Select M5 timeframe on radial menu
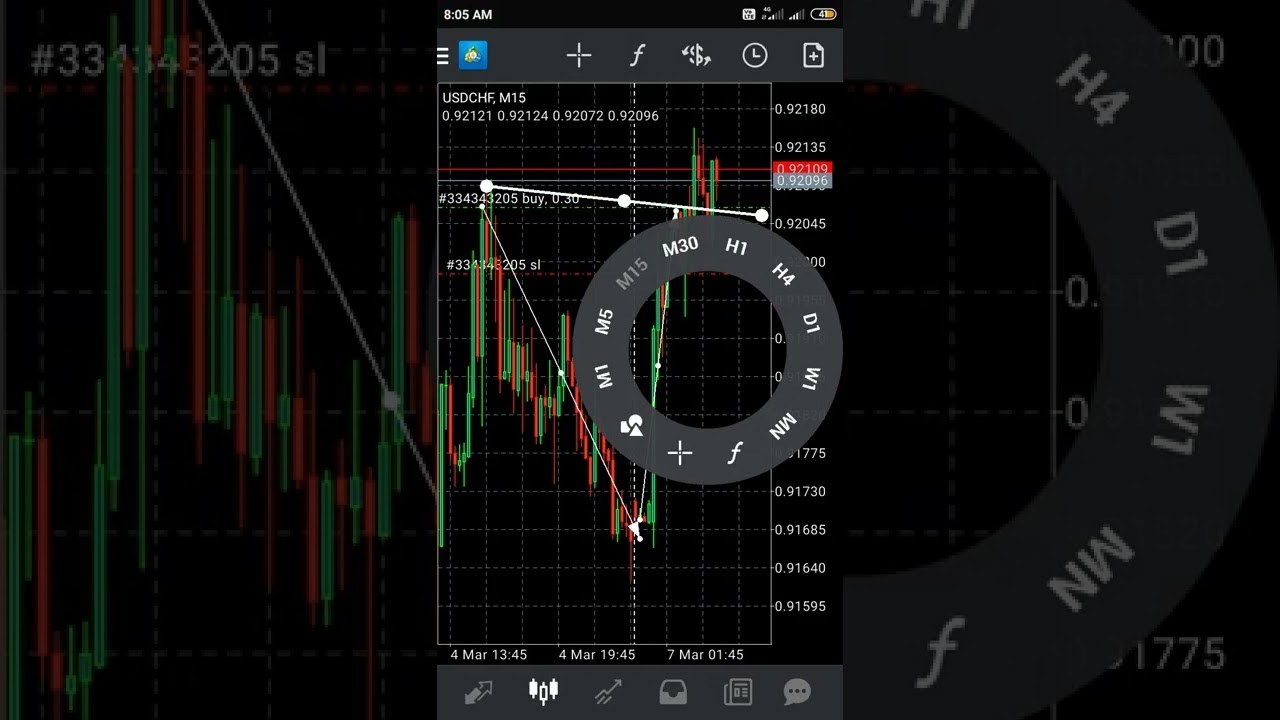The image size is (1280, 720). (x=604, y=321)
